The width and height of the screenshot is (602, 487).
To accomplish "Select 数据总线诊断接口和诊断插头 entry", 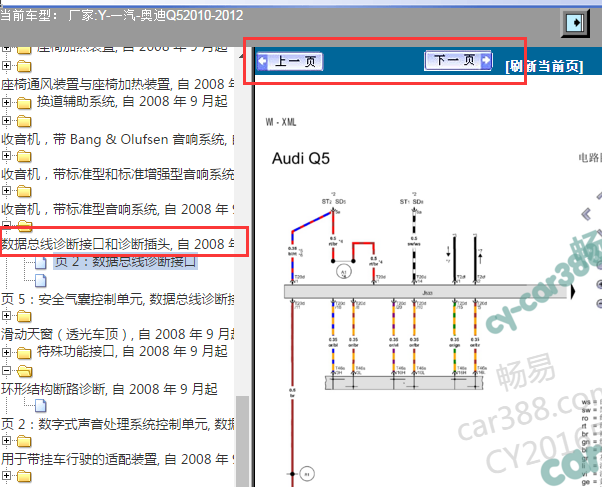I will [x=117, y=244].
